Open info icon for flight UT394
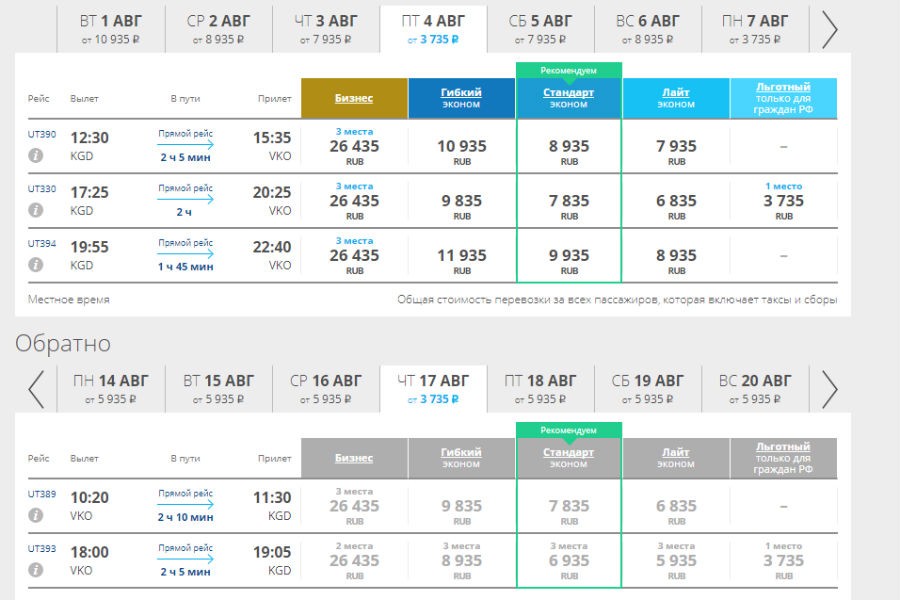Screen dimensions: 900x600 click(x=36, y=265)
